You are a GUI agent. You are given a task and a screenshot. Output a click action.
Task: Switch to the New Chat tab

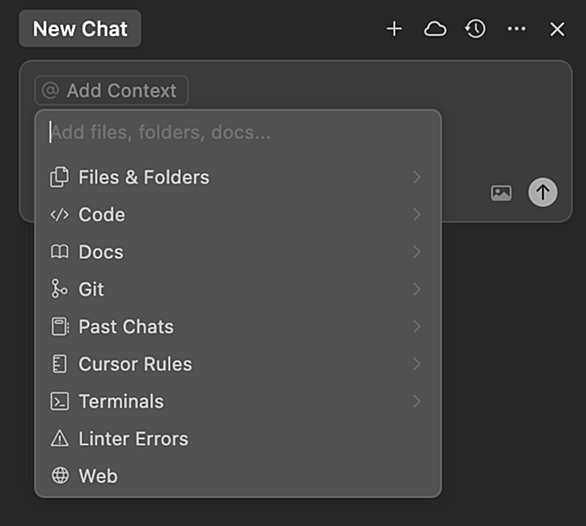click(x=80, y=28)
